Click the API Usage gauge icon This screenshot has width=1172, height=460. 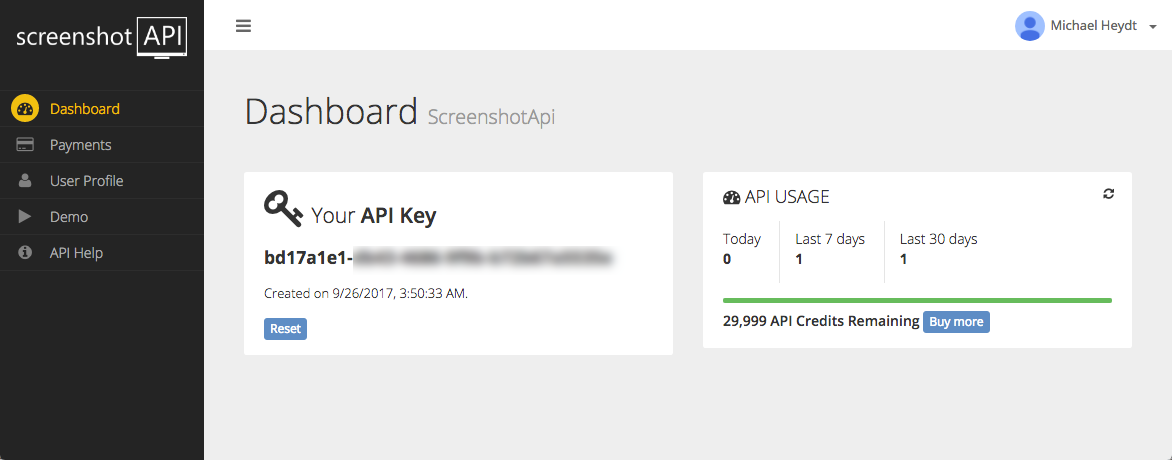(x=731, y=197)
